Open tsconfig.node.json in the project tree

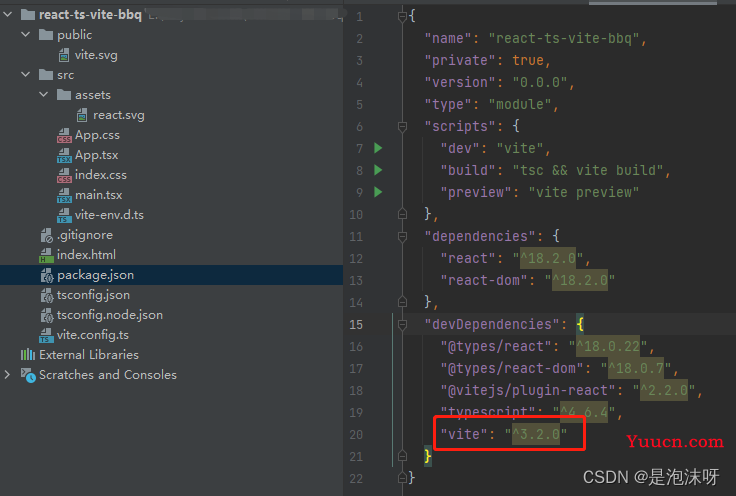(110, 315)
